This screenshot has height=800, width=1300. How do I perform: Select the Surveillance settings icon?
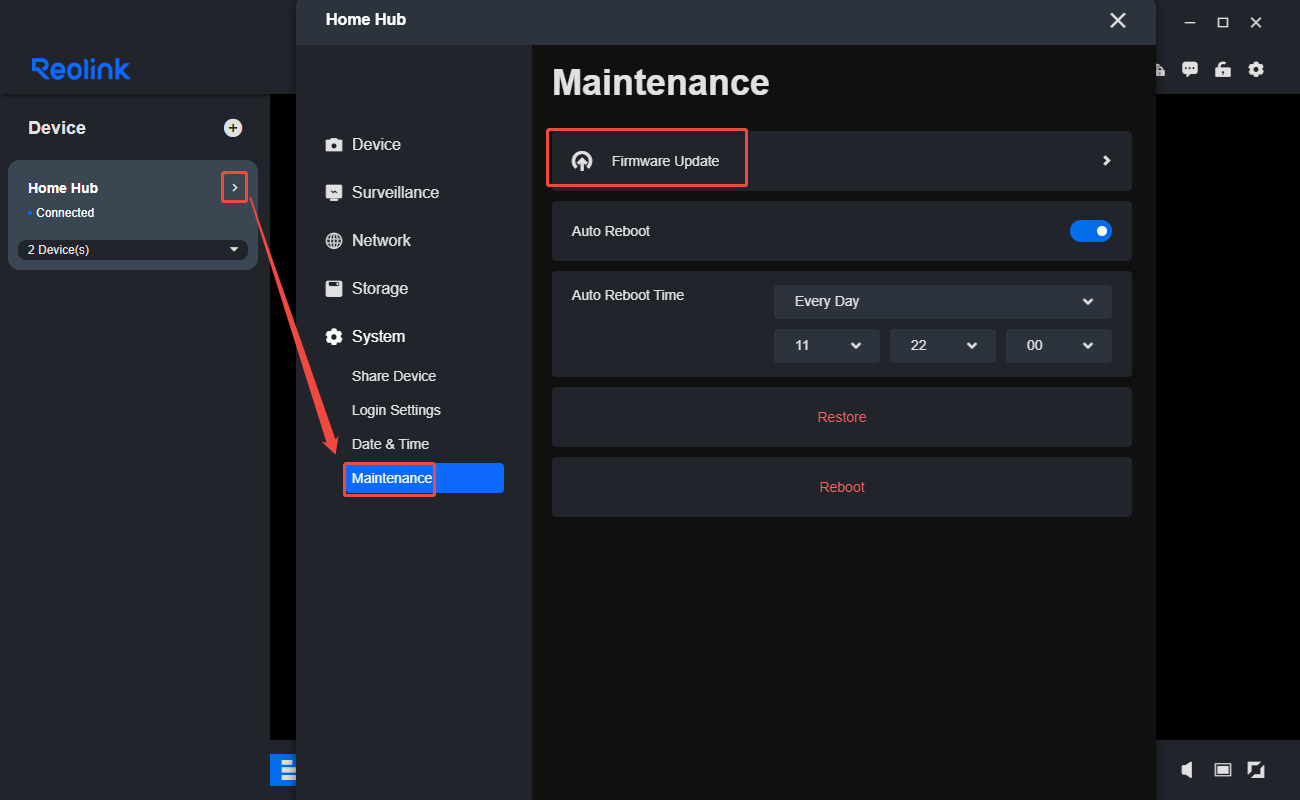click(x=334, y=192)
